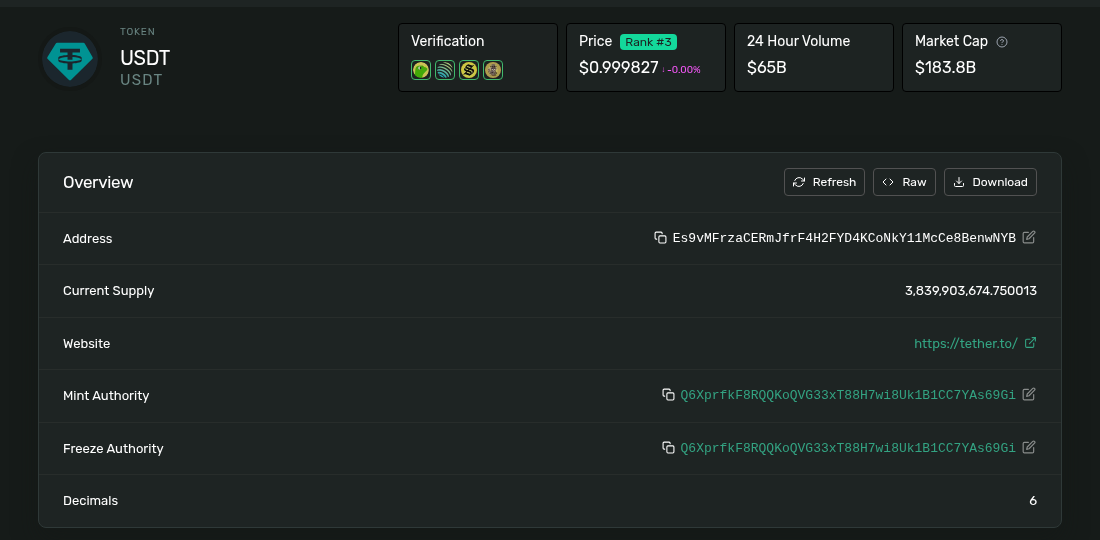Viewport: 1100px width, 540px height.
Task: Show the Raw account data
Action: point(904,182)
